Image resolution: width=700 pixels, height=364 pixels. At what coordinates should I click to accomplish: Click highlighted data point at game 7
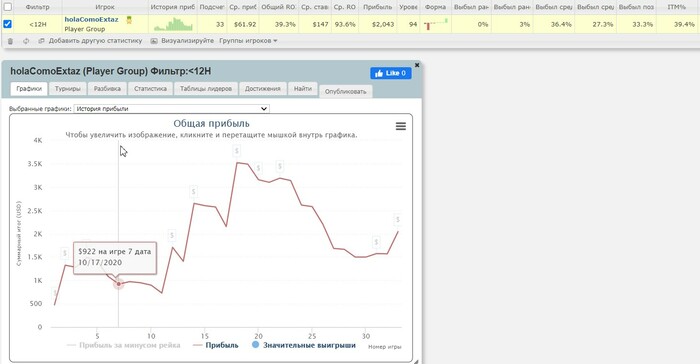tap(118, 284)
